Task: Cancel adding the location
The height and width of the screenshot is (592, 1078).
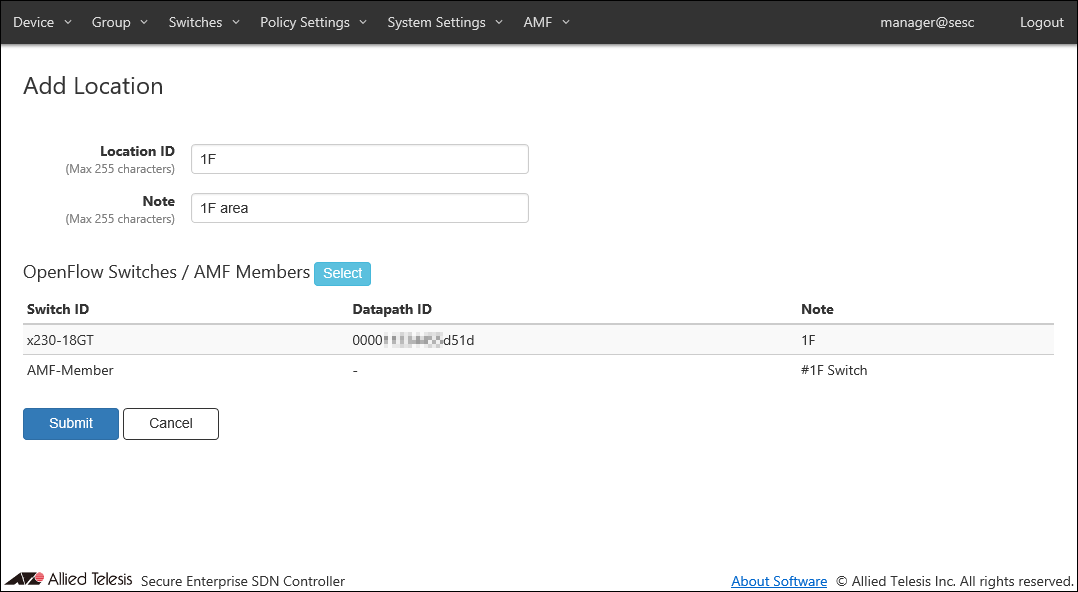Action: tap(170, 424)
